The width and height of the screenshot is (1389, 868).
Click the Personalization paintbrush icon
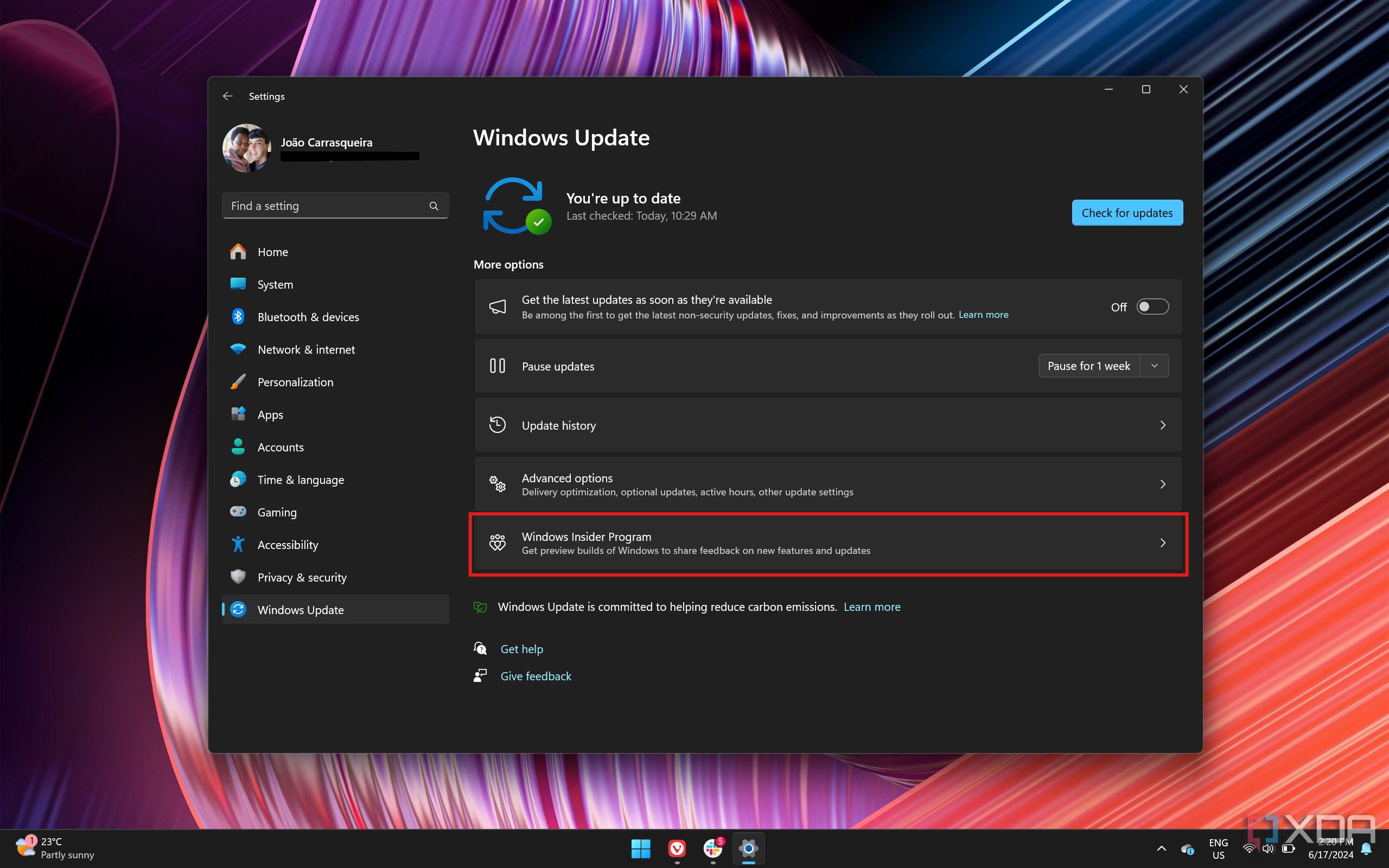click(237, 382)
